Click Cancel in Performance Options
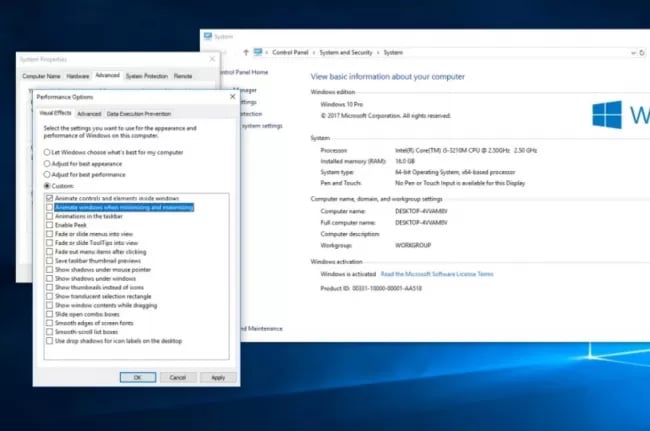 tap(177, 377)
